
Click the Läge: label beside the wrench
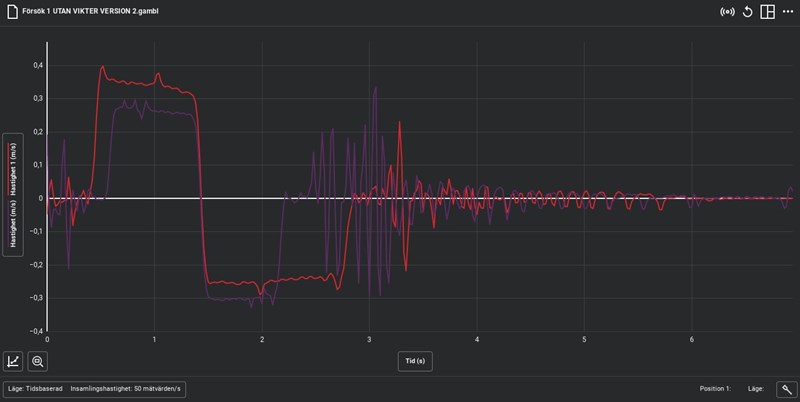click(x=756, y=389)
